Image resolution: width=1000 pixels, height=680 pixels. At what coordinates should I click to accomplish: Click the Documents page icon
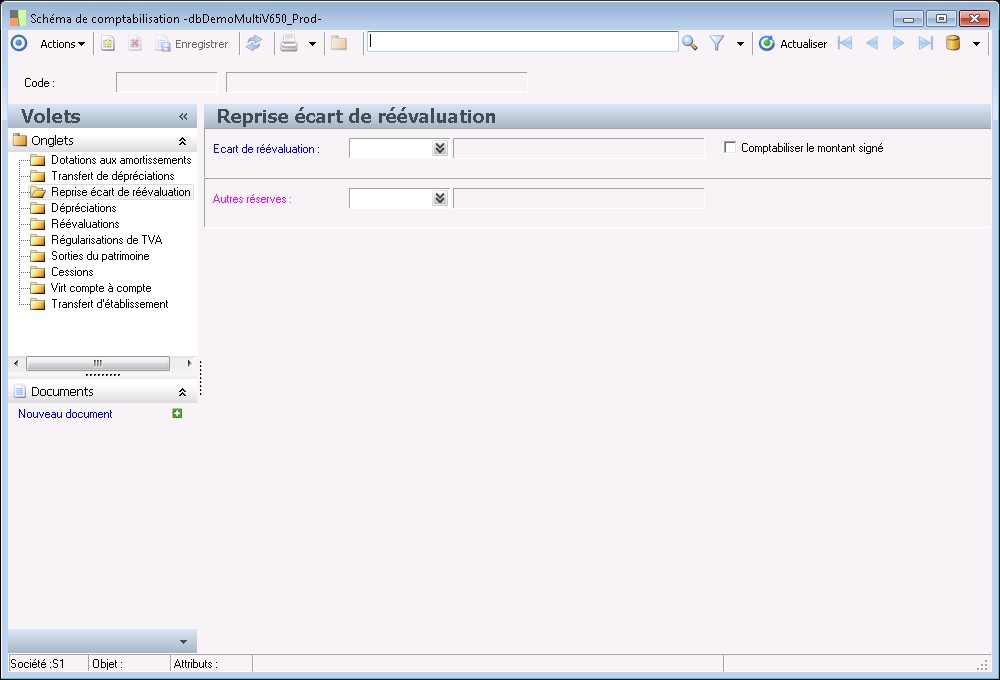(x=20, y=392)
